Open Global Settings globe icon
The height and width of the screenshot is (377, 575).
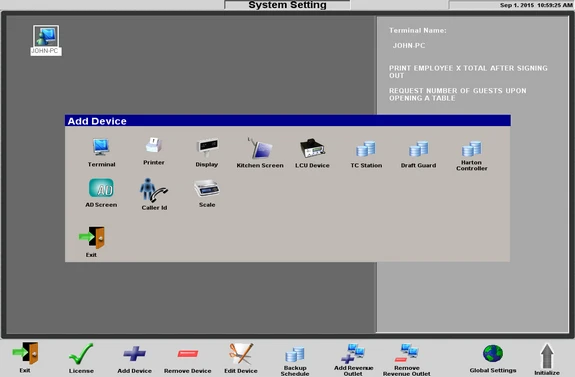point(493,359)
